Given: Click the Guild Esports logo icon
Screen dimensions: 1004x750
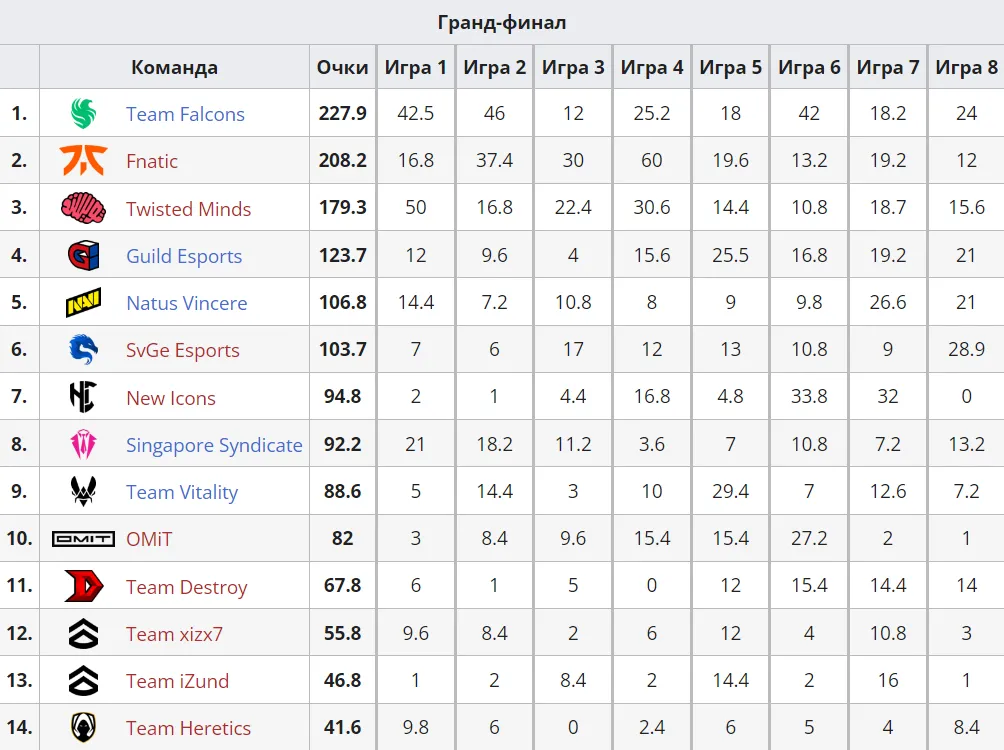Looking at the screenshot, I should point(83,255).
